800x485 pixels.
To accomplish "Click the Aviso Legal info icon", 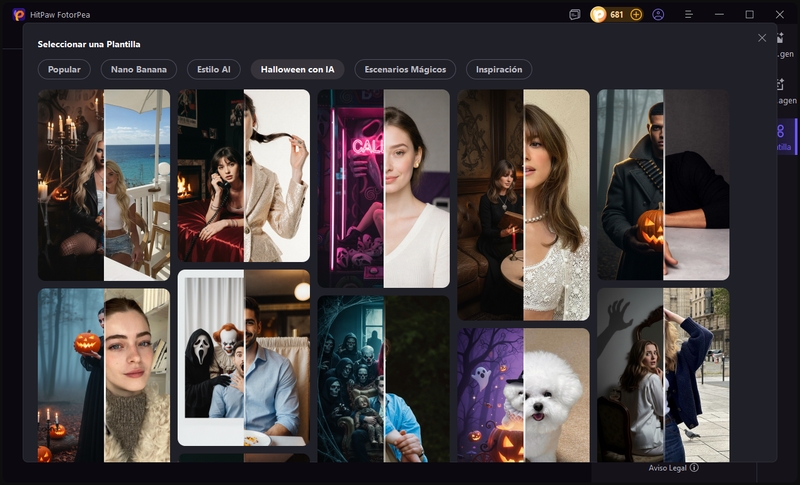I will [x=694, y=467].
